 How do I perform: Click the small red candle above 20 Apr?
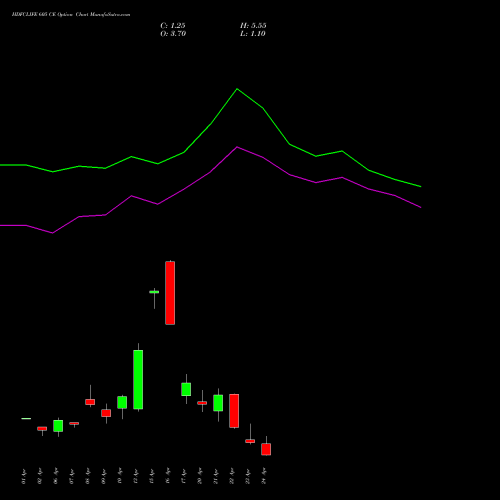tap(202, 403)
